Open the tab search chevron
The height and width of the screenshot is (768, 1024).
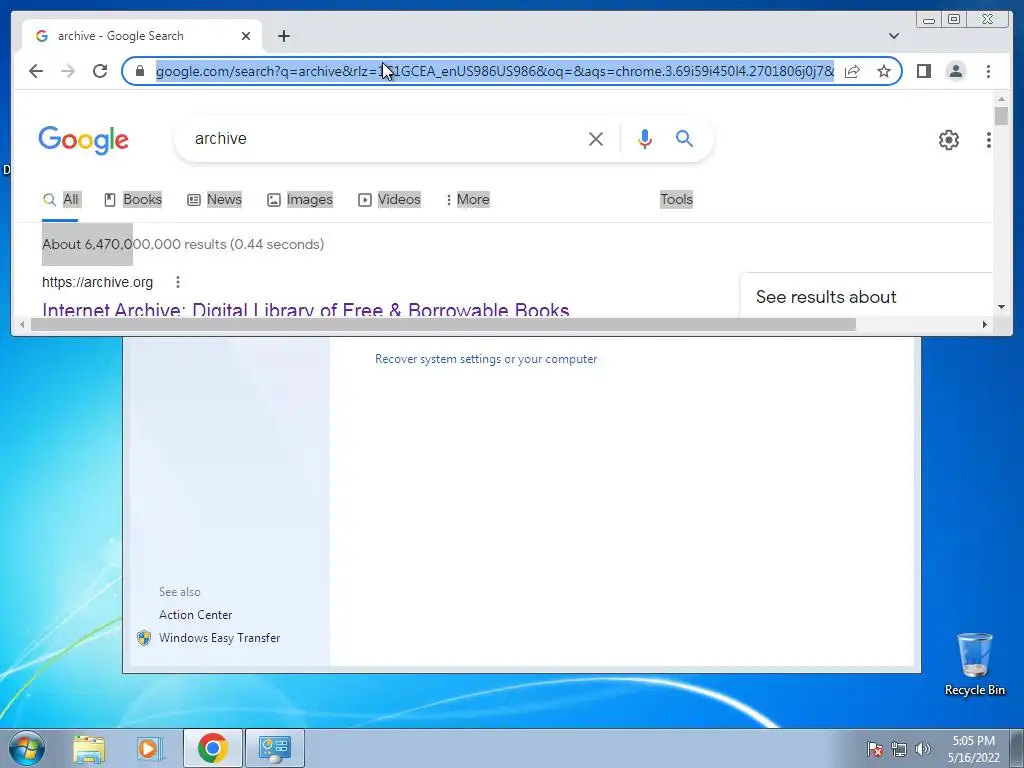point(893,36)
